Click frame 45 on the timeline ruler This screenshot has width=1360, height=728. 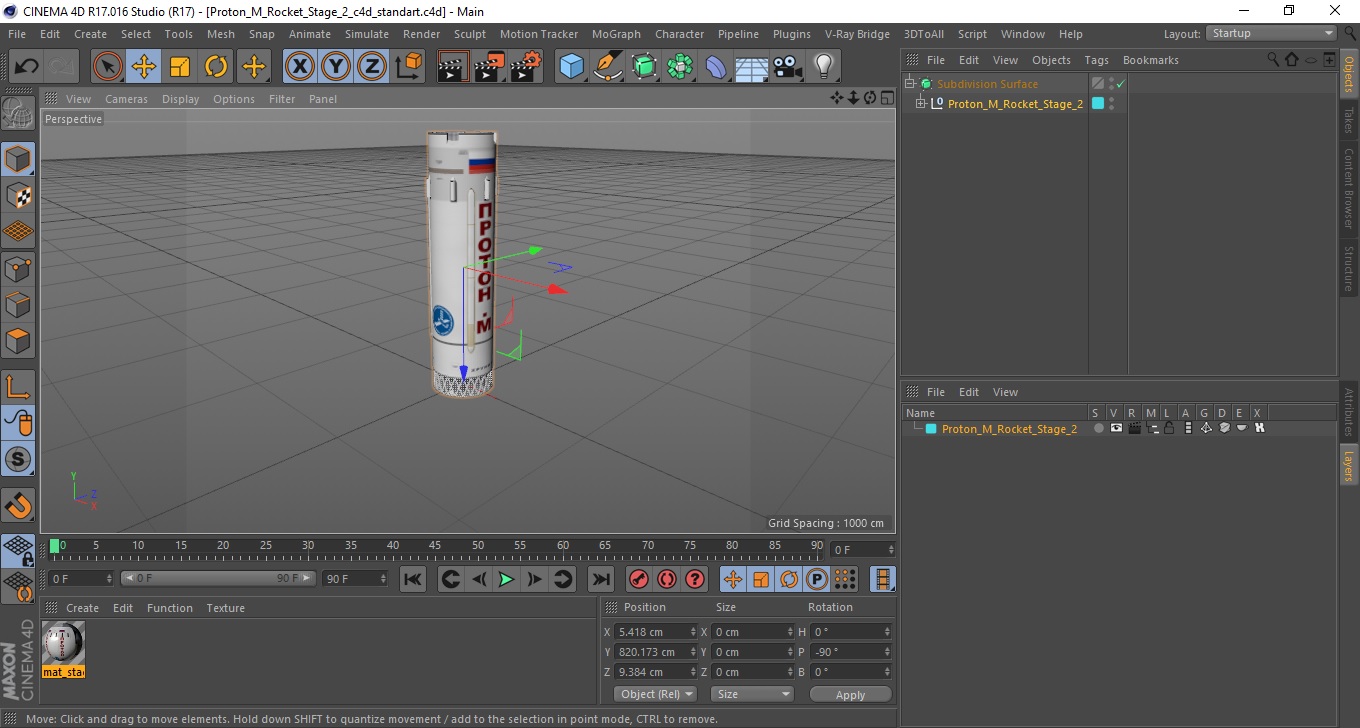pos(436,546)
